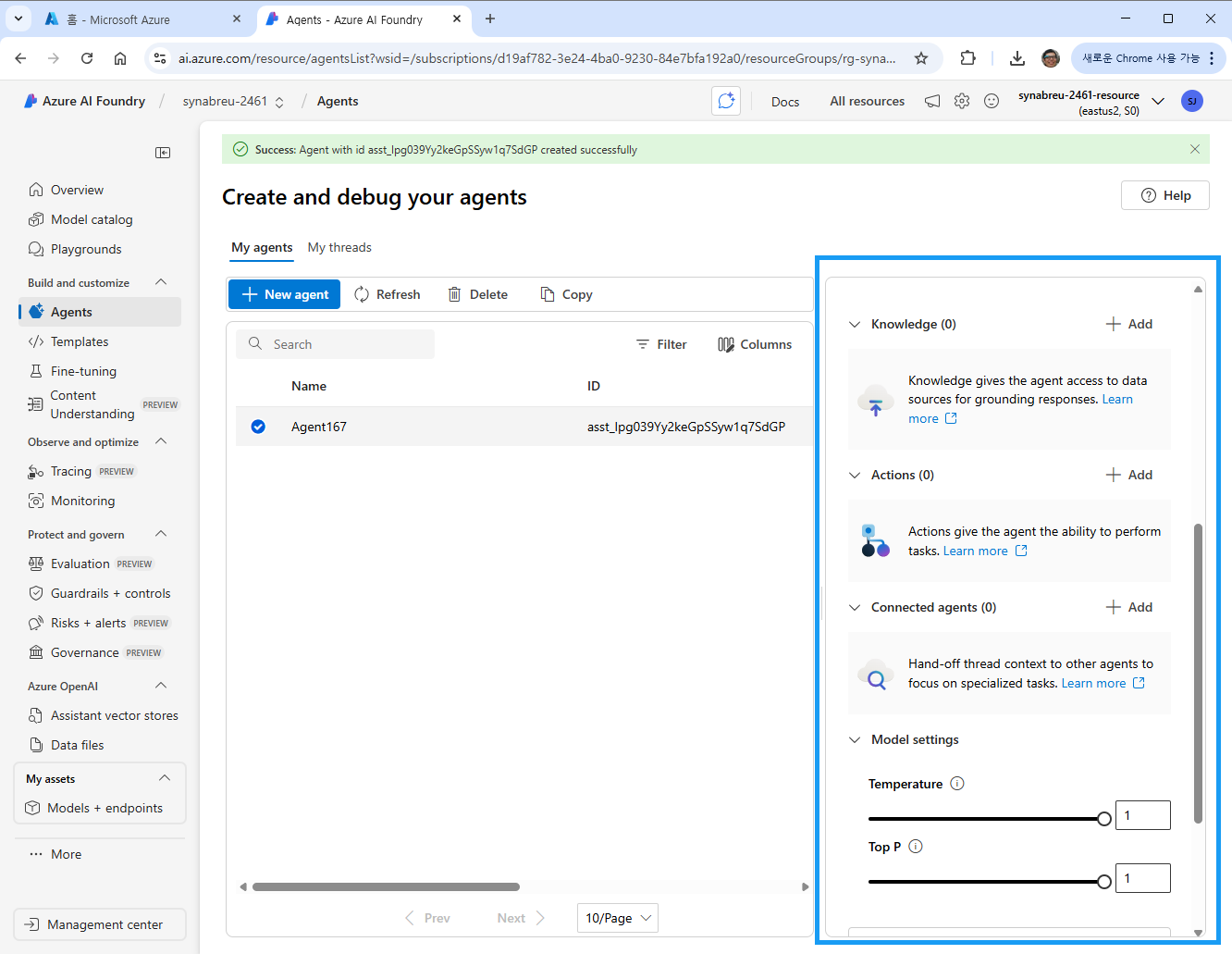Click the Temperature value box
This screenshot has width=1232, height=954.
click(1143, 815)
